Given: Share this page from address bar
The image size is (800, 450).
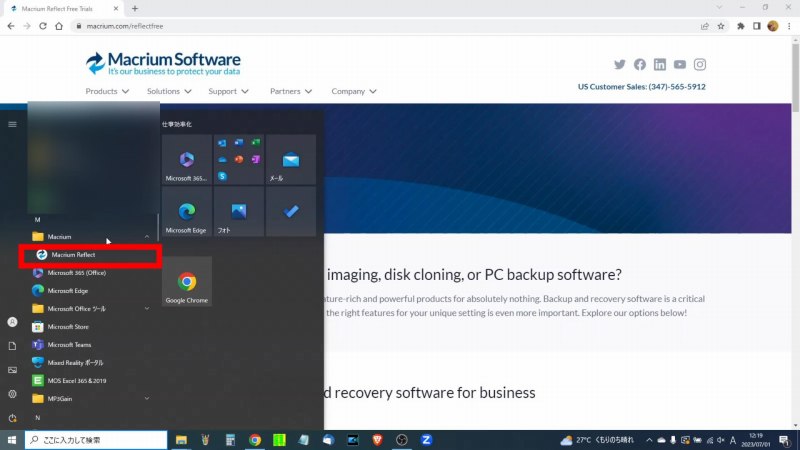Looking at the screenshot, I should (x=705, y=26).
